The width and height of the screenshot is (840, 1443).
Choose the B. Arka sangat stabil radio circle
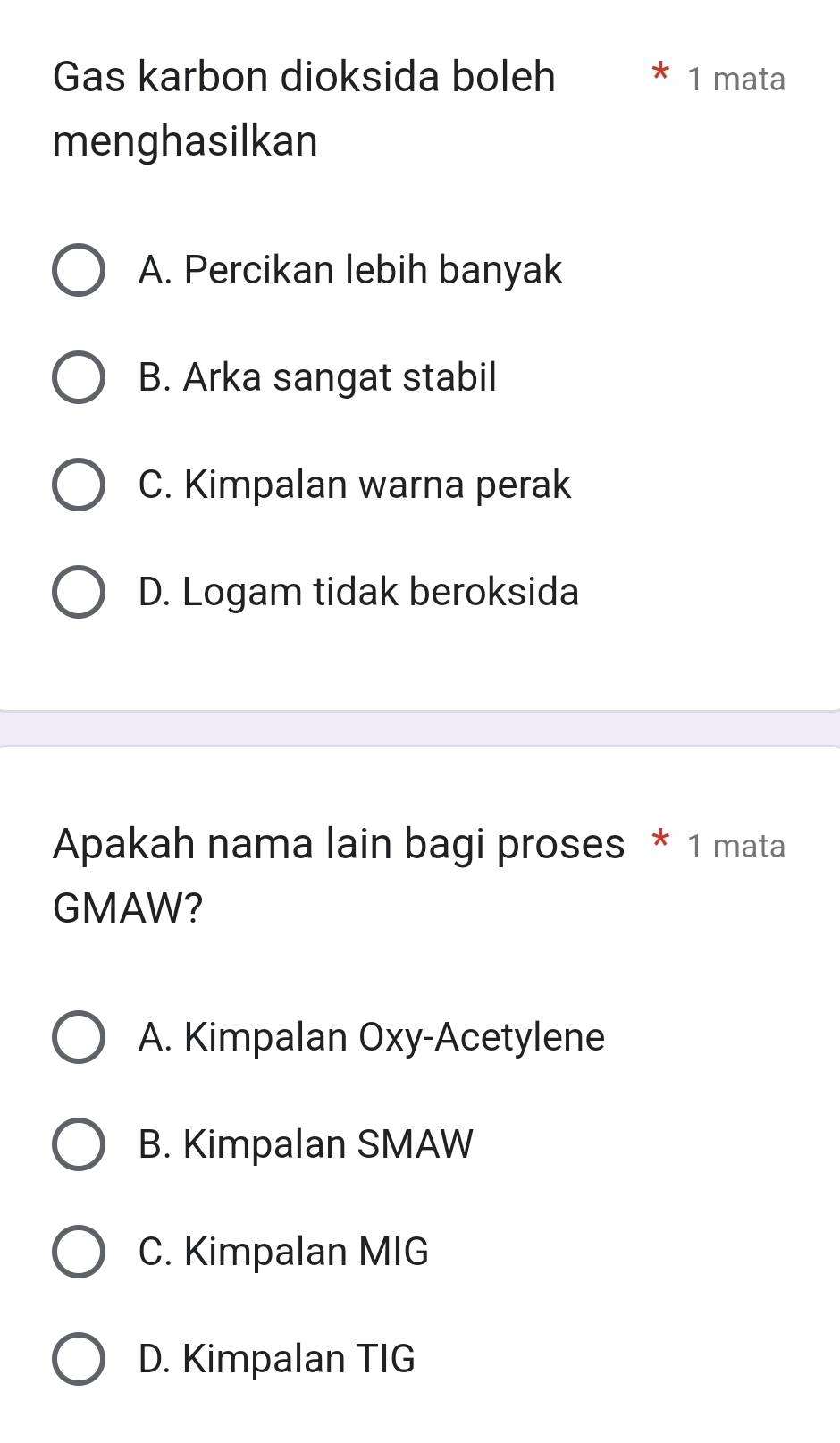[79, 377]
